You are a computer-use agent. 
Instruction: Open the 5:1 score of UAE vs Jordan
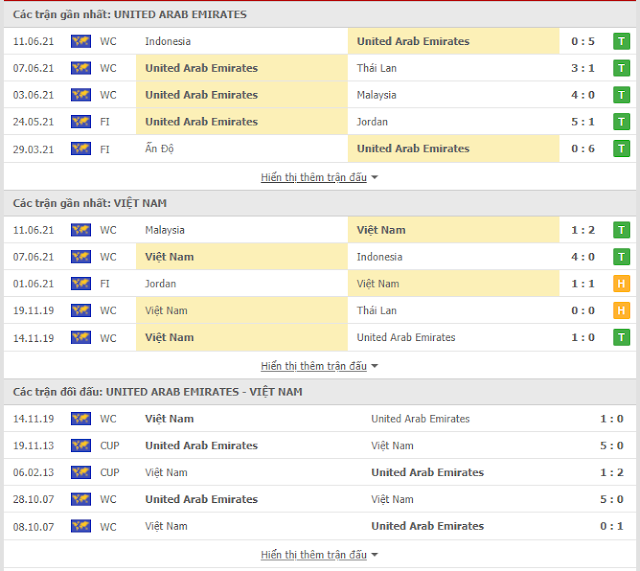click(x=583, y=122)
